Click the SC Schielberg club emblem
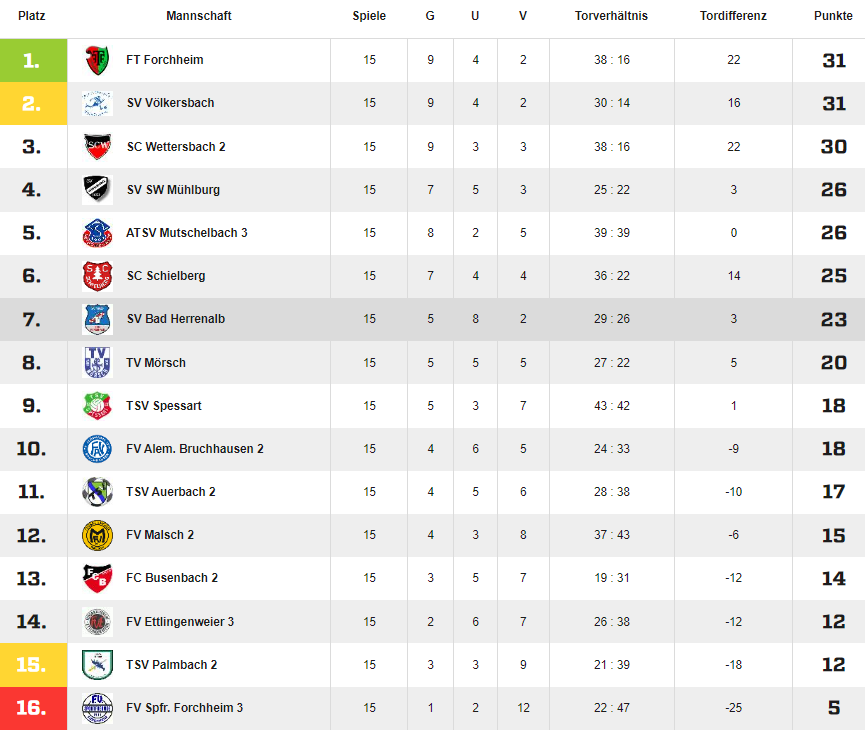Image resolution: width=865 pixels, height=730 pixels. coord(97,276)
